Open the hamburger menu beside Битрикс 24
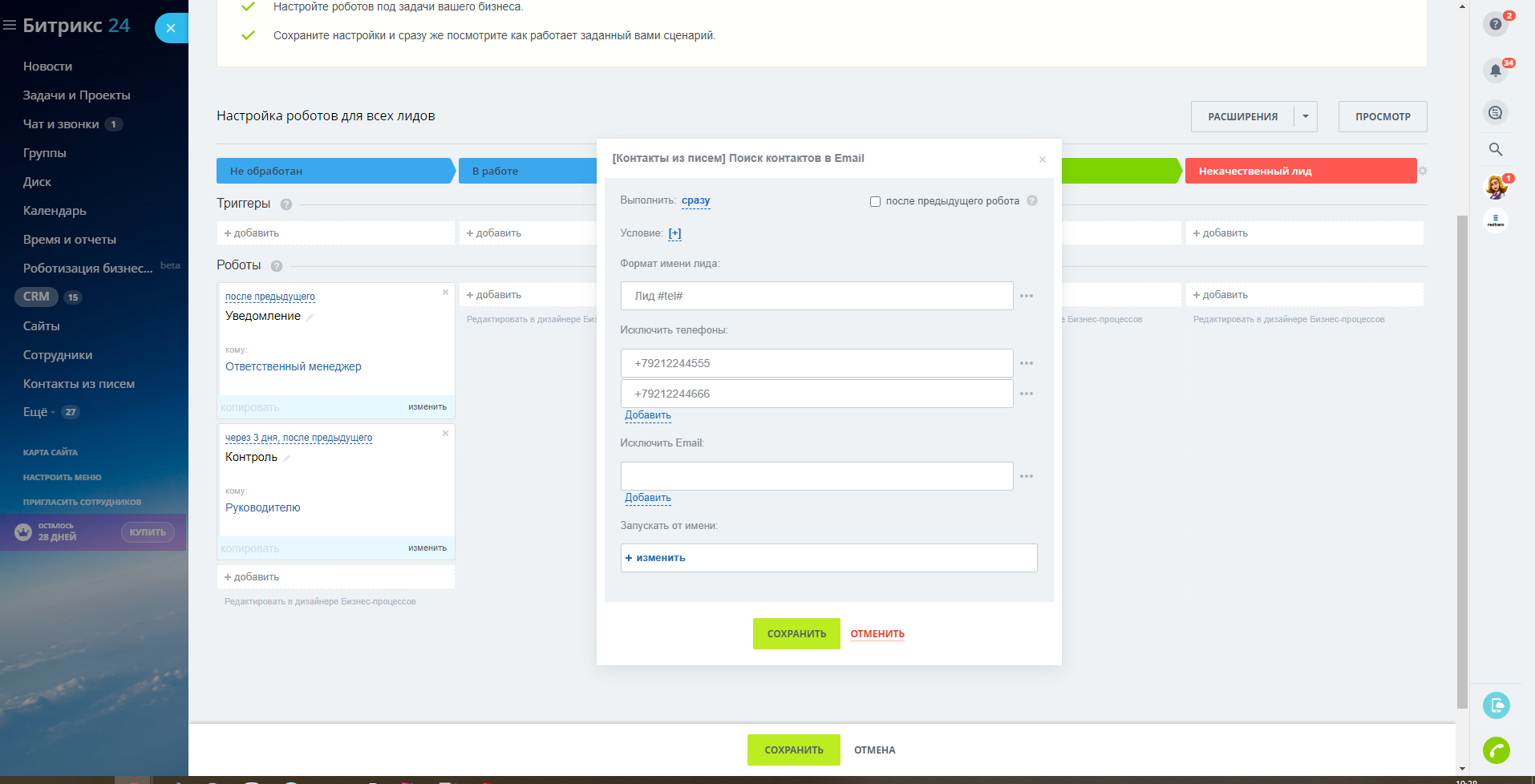This screenshot has width=1535, height=784. pos(10,26)
